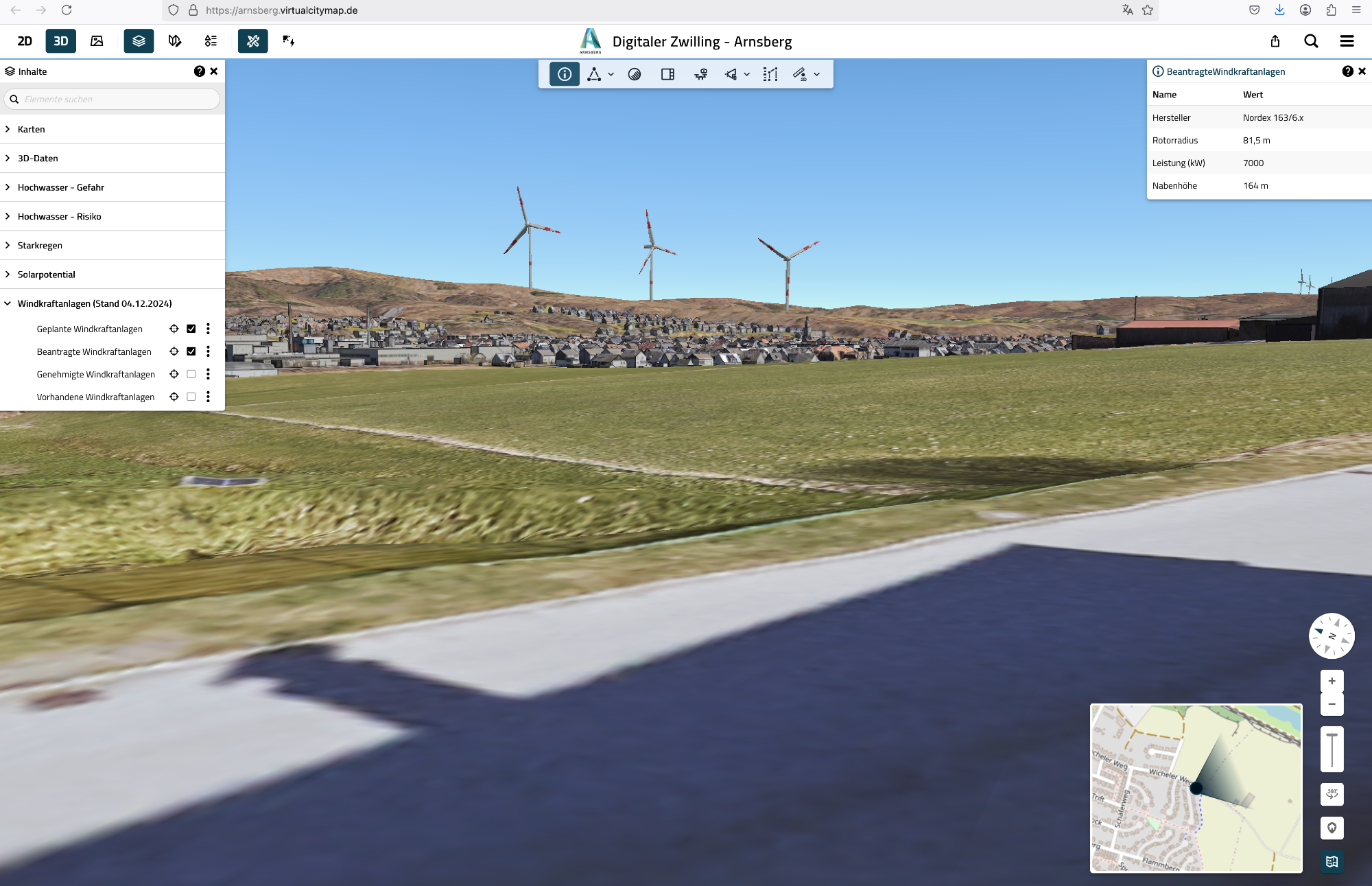
Task: Open the 2D measurement tool dropdown arrow
Action: click(x=817, y=74)
